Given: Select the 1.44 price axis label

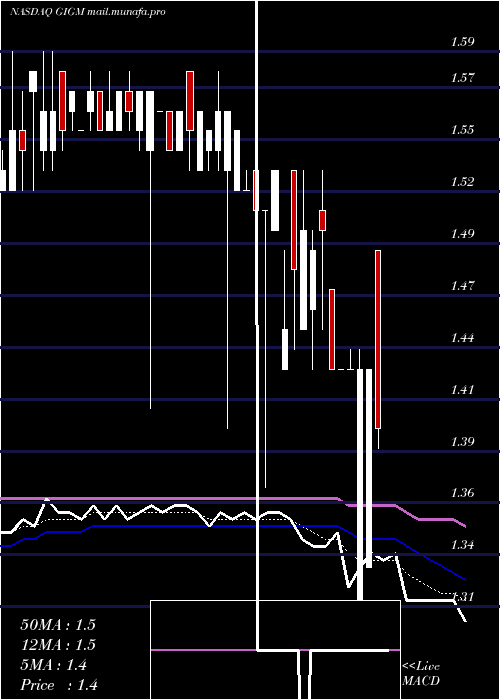Looking at the screenshot, I should (462, 338).
